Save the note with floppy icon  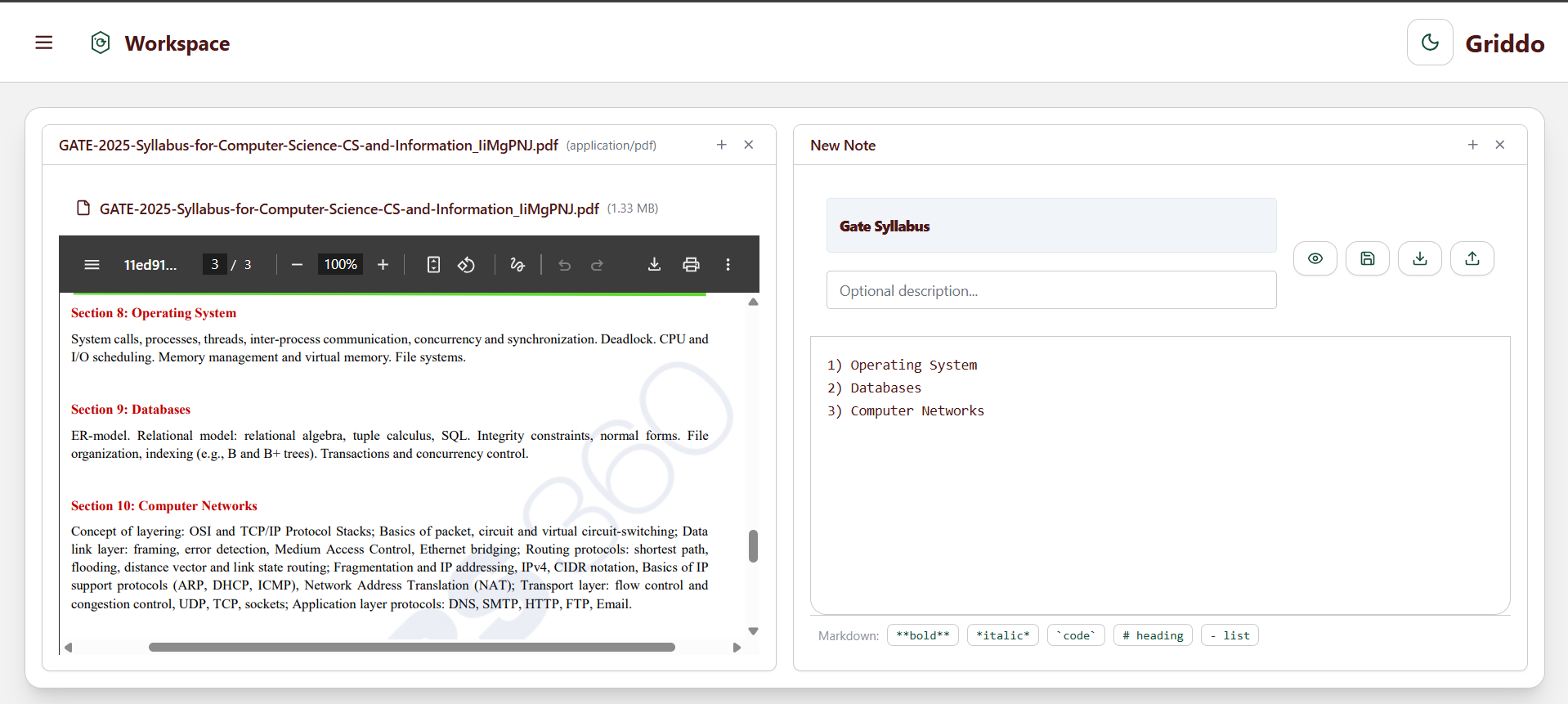[x=1368, y=258]
